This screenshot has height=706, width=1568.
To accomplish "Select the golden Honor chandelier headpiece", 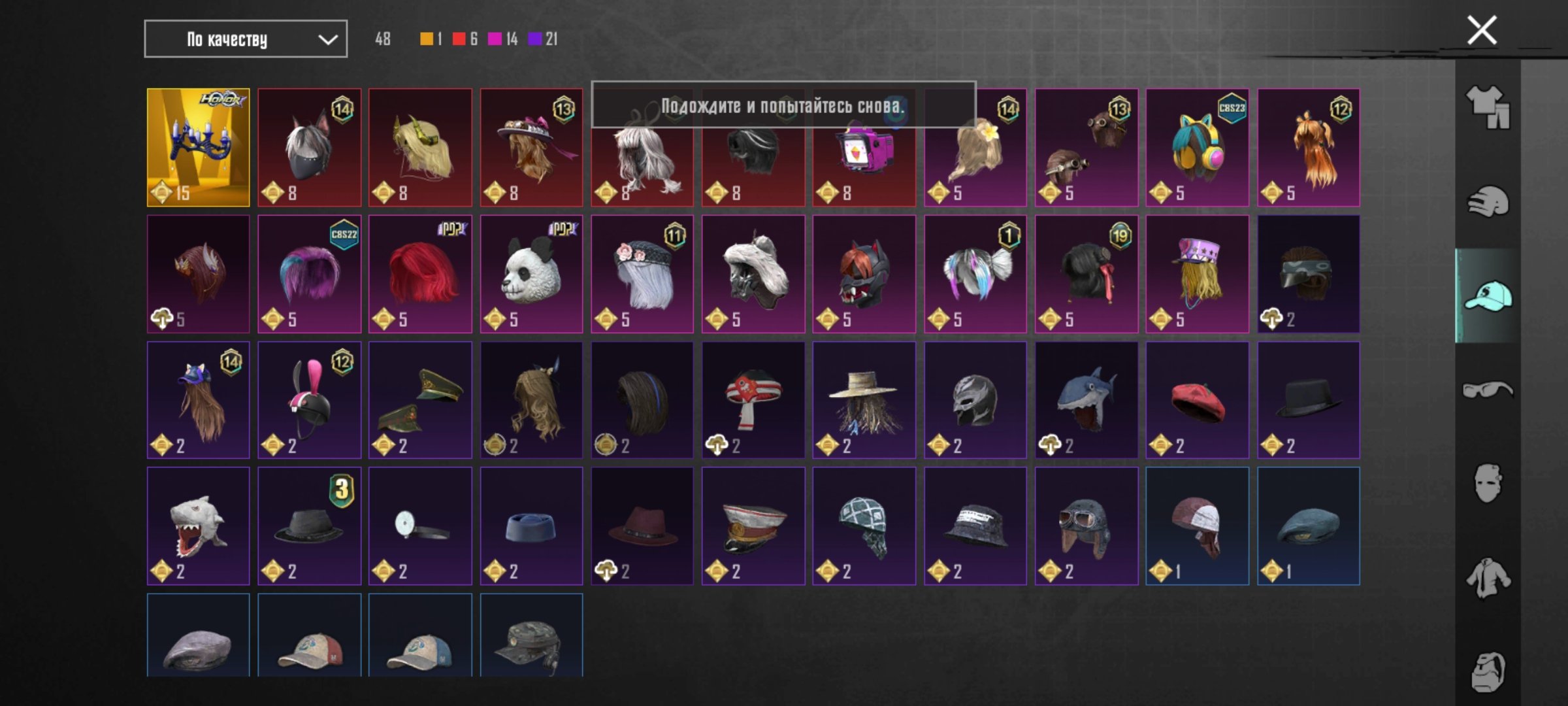I will coord(198,148).
